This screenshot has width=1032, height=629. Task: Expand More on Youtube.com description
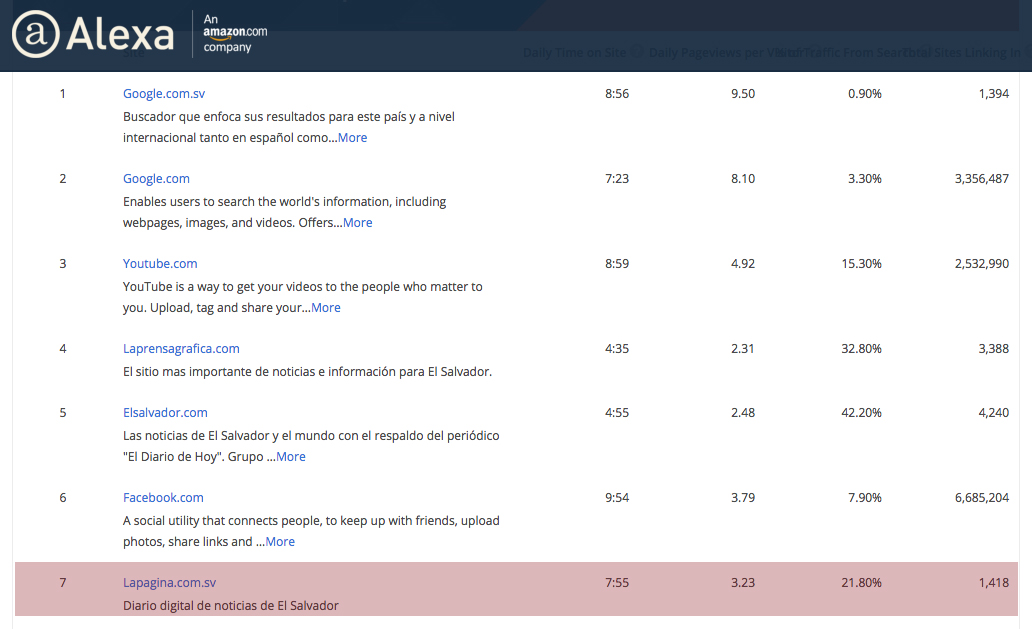pos(326,308)
